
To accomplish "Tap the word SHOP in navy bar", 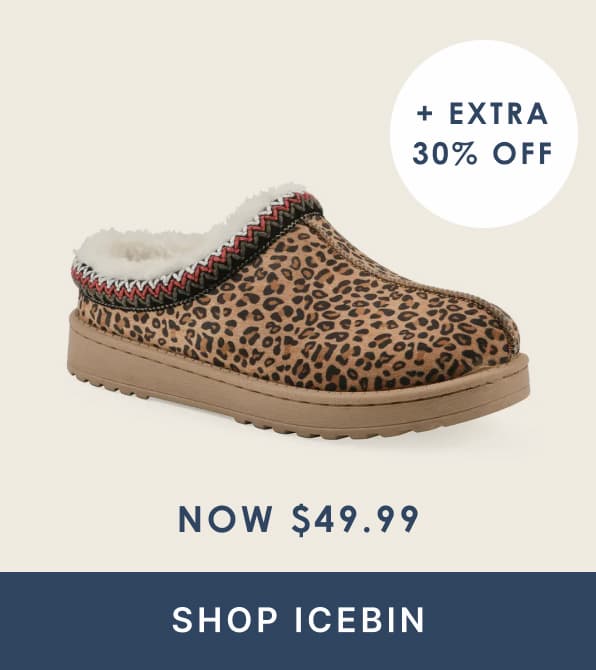I will pos(224,620).
